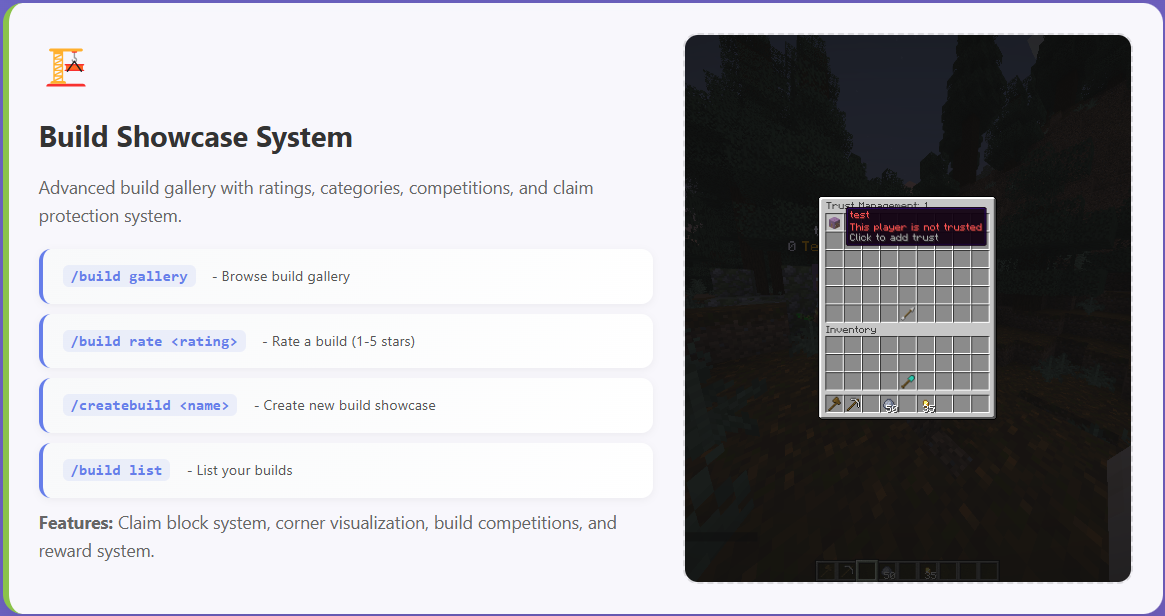Select the diamond-tipped arrow in Inventory
This screenshot has height=616, width=1165.
tap(907, 381)
